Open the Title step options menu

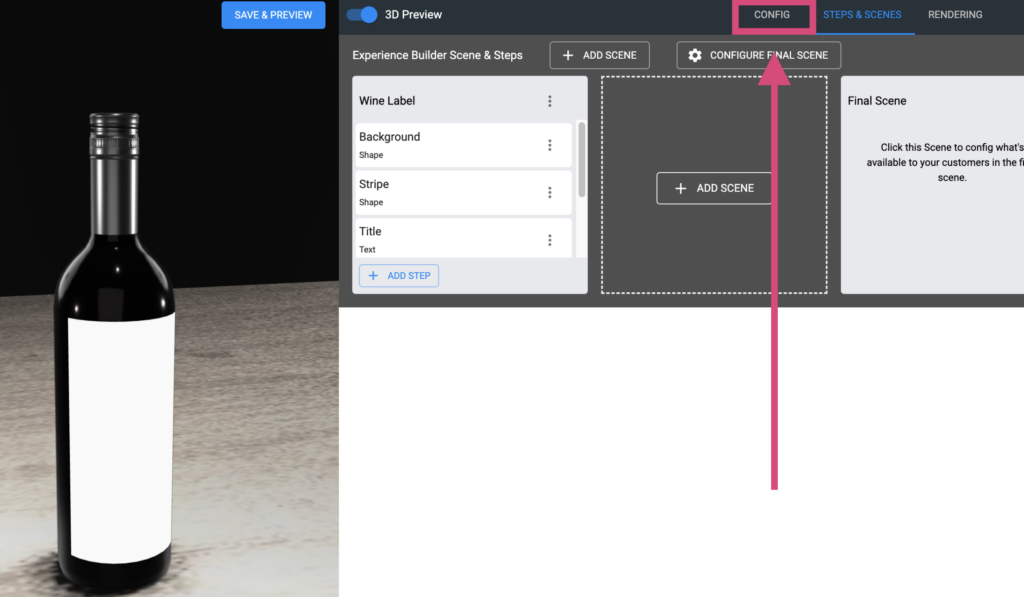coord(550,240)
